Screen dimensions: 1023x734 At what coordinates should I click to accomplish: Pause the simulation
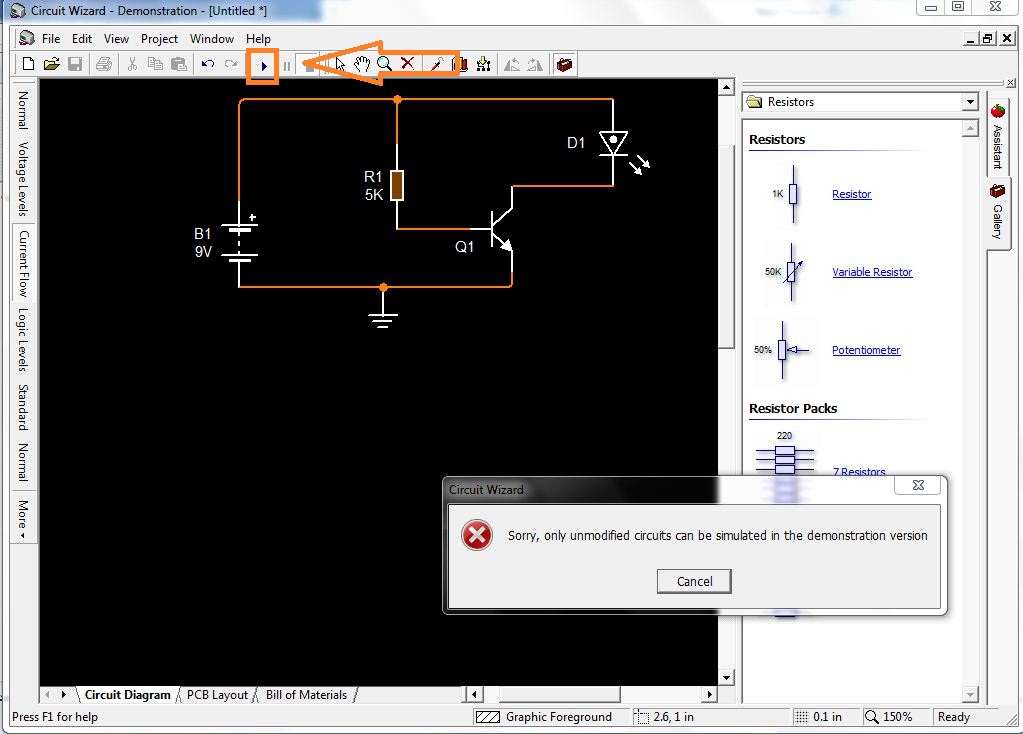(x=286, y=66)
